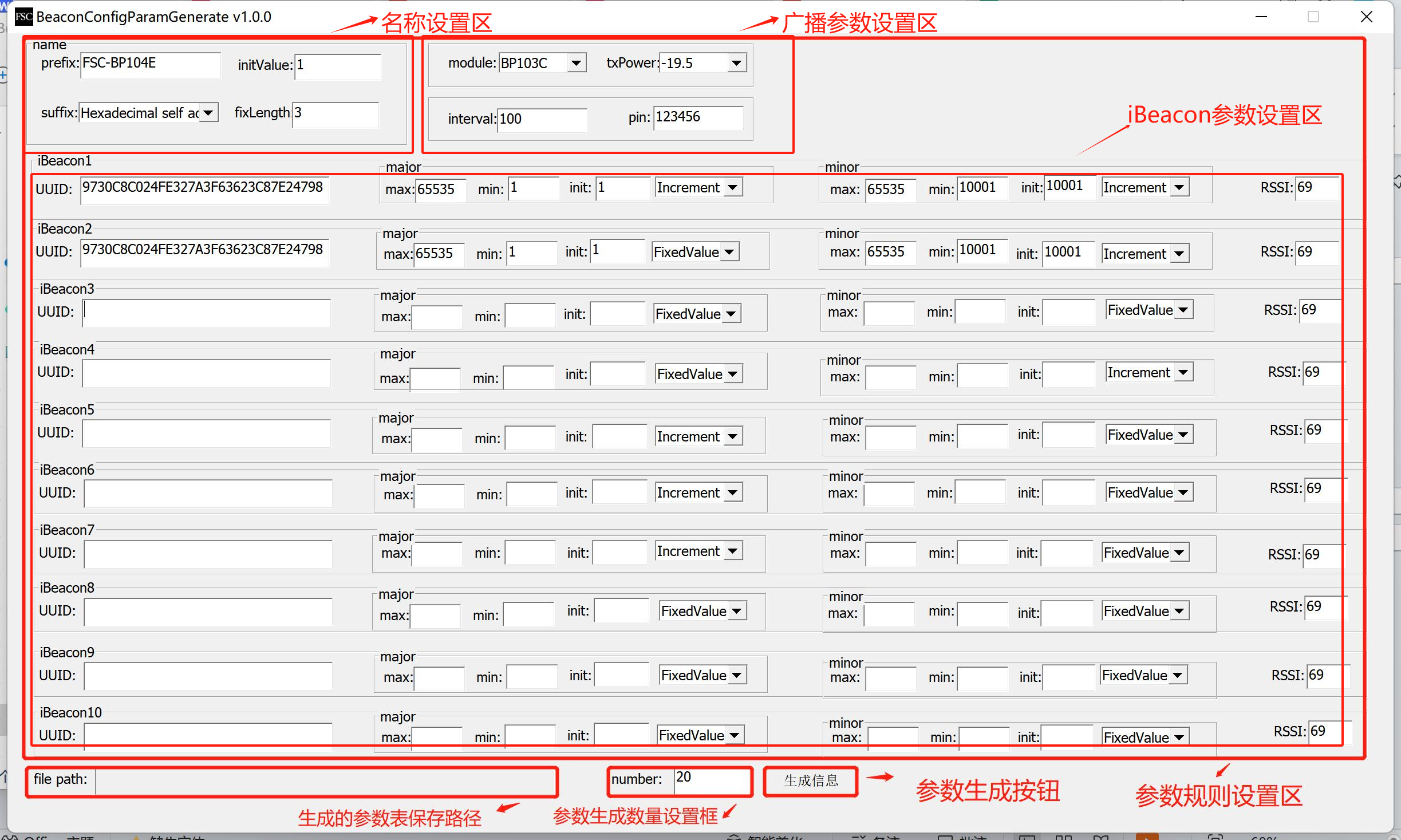
Task: Open the suffix Hexadecimal self dropdown
Action: 208,113
